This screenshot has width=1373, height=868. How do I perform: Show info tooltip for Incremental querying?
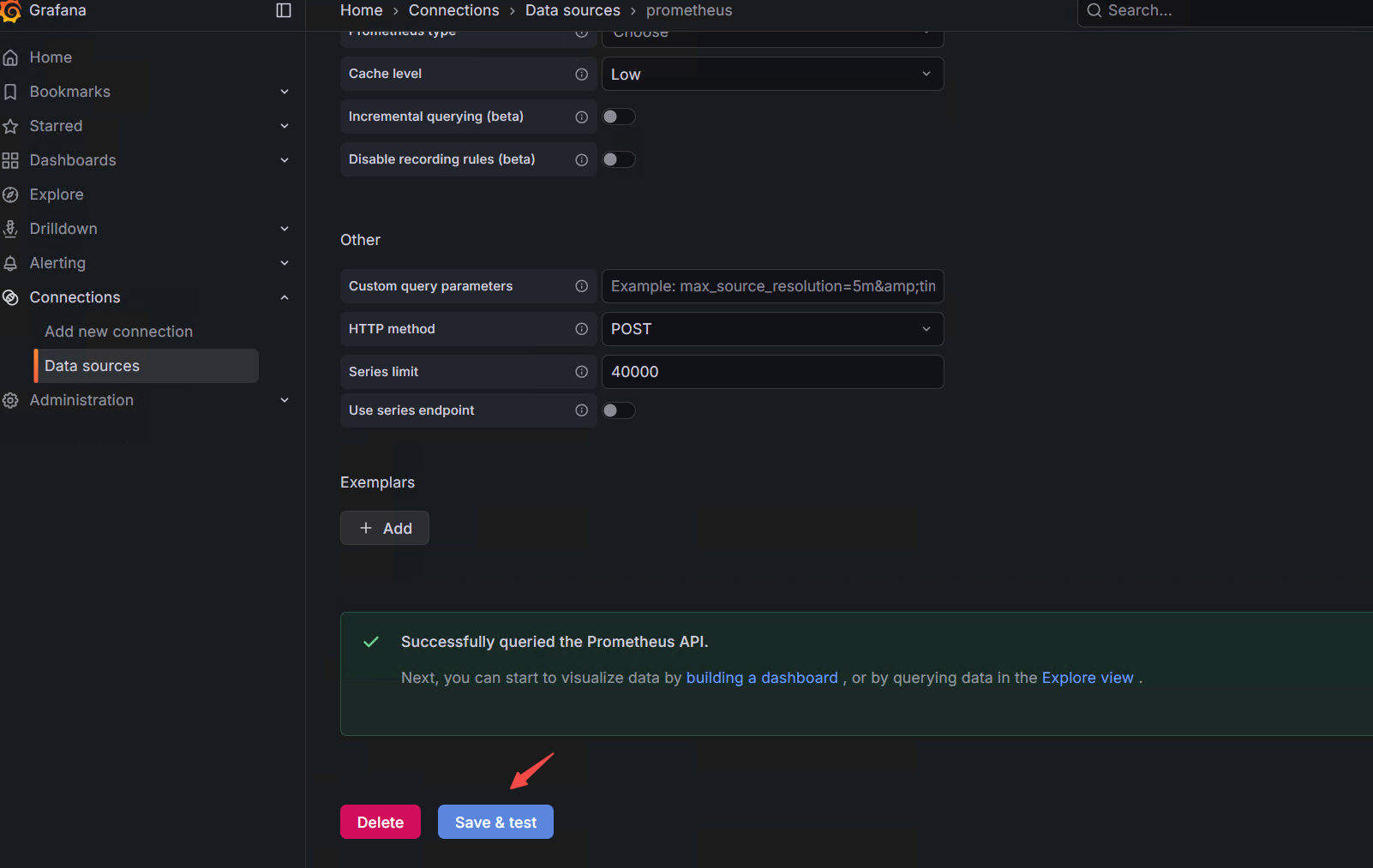point(582,117)
